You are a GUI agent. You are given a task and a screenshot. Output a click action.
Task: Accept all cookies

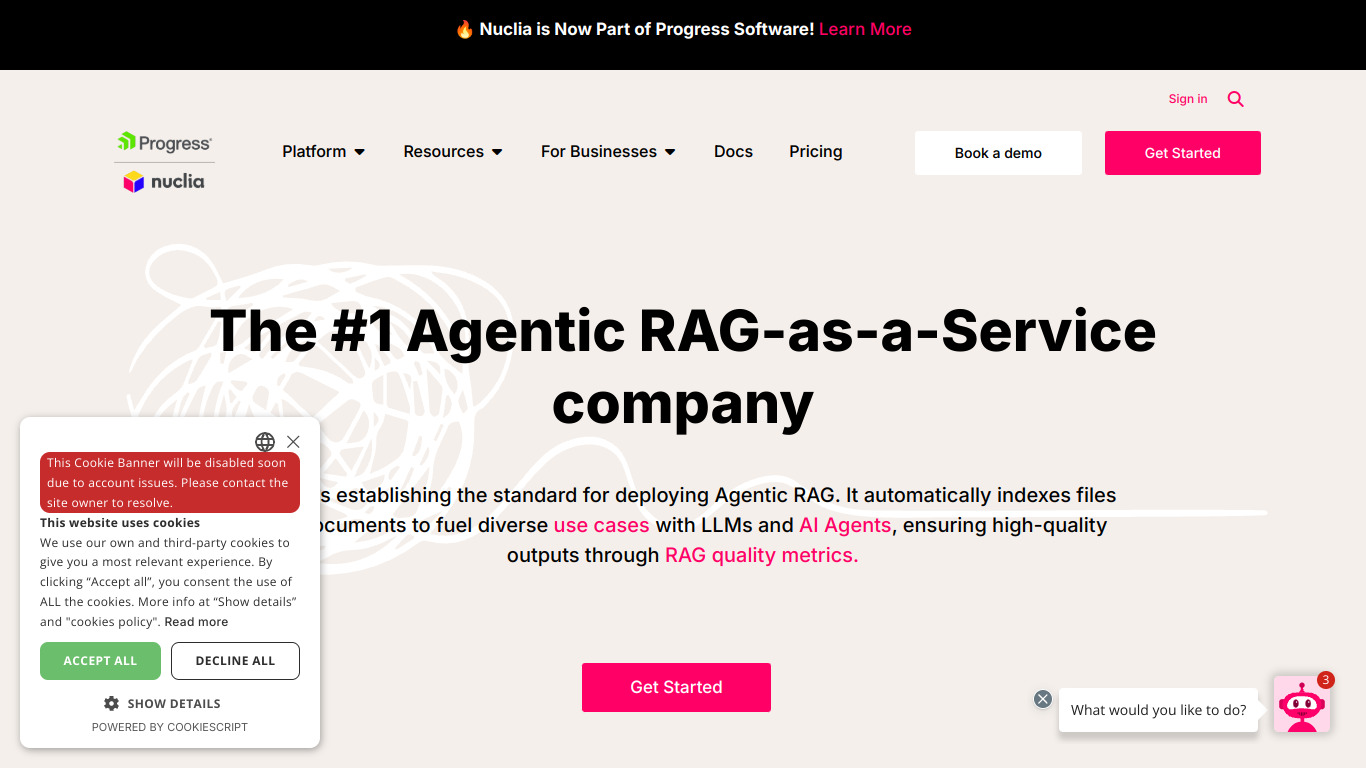click(x=100, y=661)
